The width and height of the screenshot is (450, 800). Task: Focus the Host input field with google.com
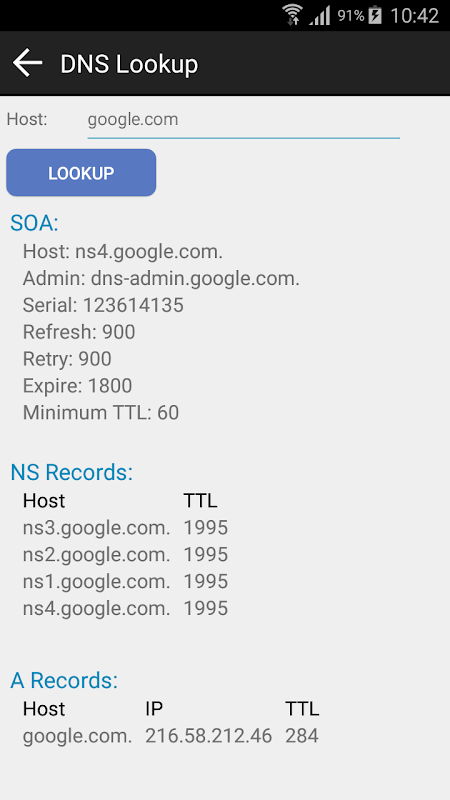(243, 121)
